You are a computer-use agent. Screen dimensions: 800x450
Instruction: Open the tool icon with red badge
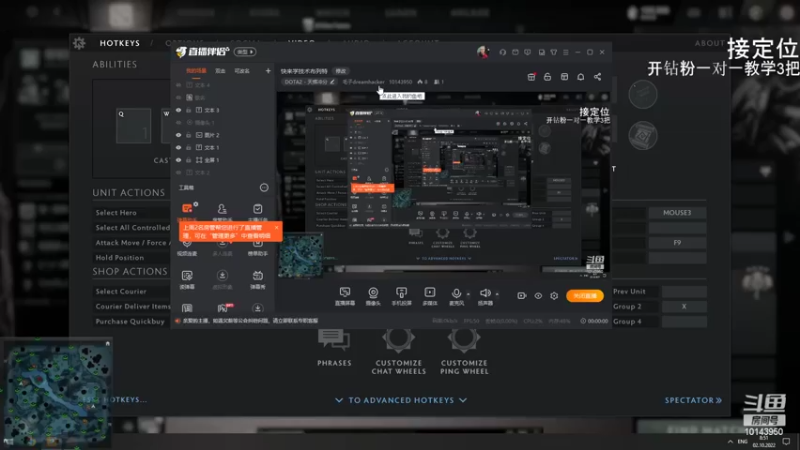pyautogui.click(x=223, y=308)
